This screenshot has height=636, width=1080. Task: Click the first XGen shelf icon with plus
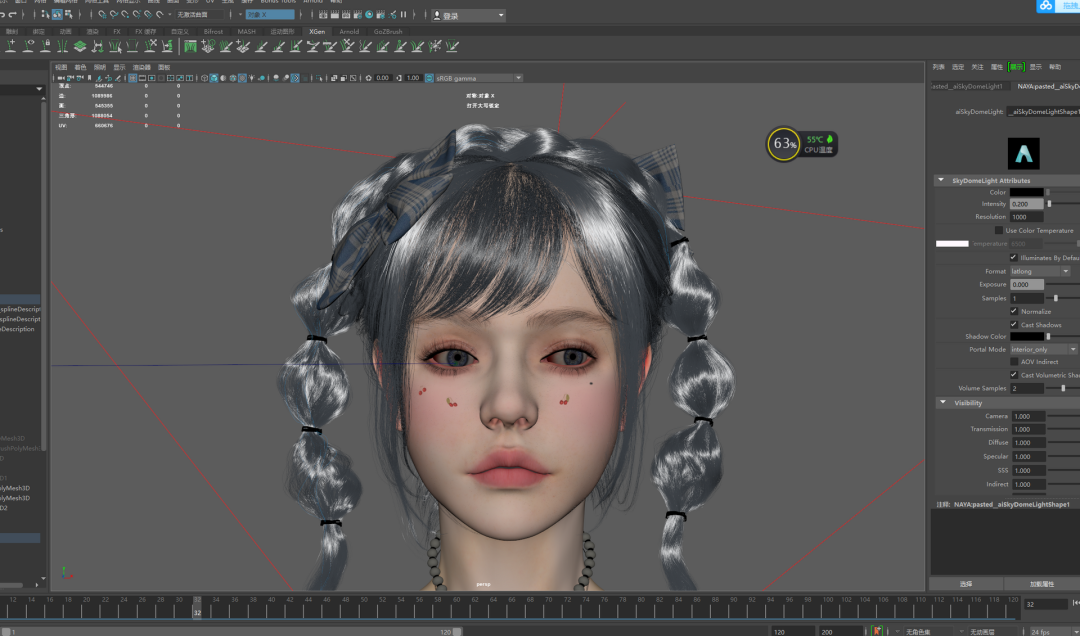(11, 46)
